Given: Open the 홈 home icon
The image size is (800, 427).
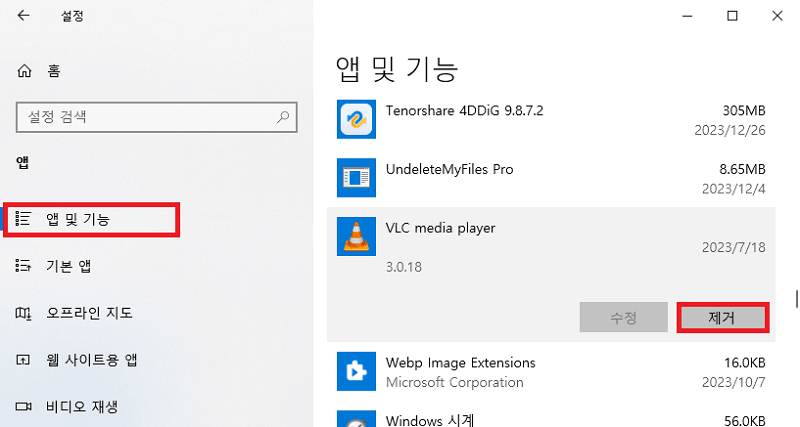Looking at the screenshot, I should point(24,71).
